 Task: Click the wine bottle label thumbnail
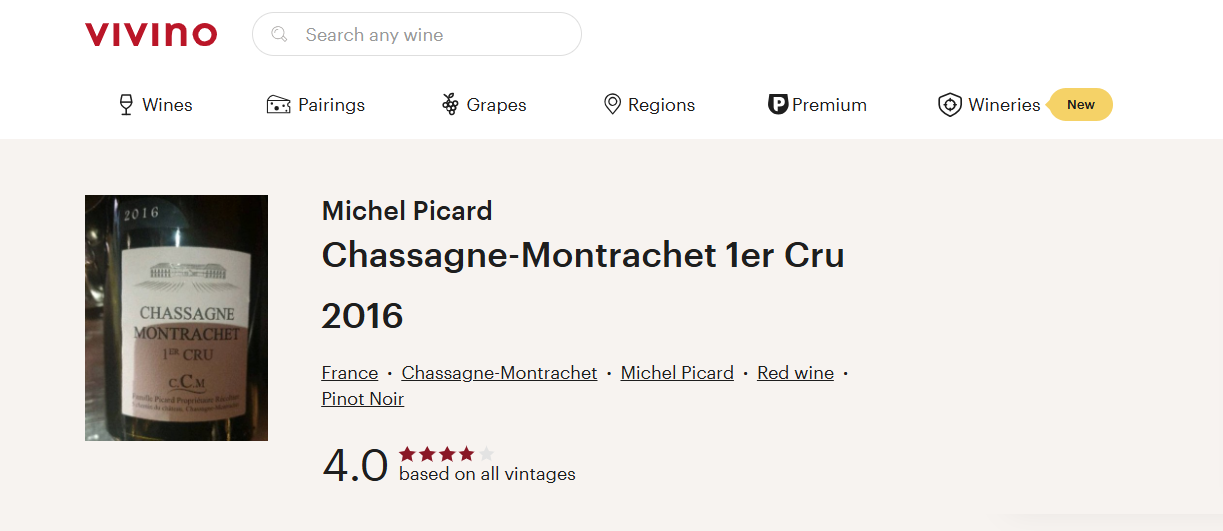tap(176, 318)
